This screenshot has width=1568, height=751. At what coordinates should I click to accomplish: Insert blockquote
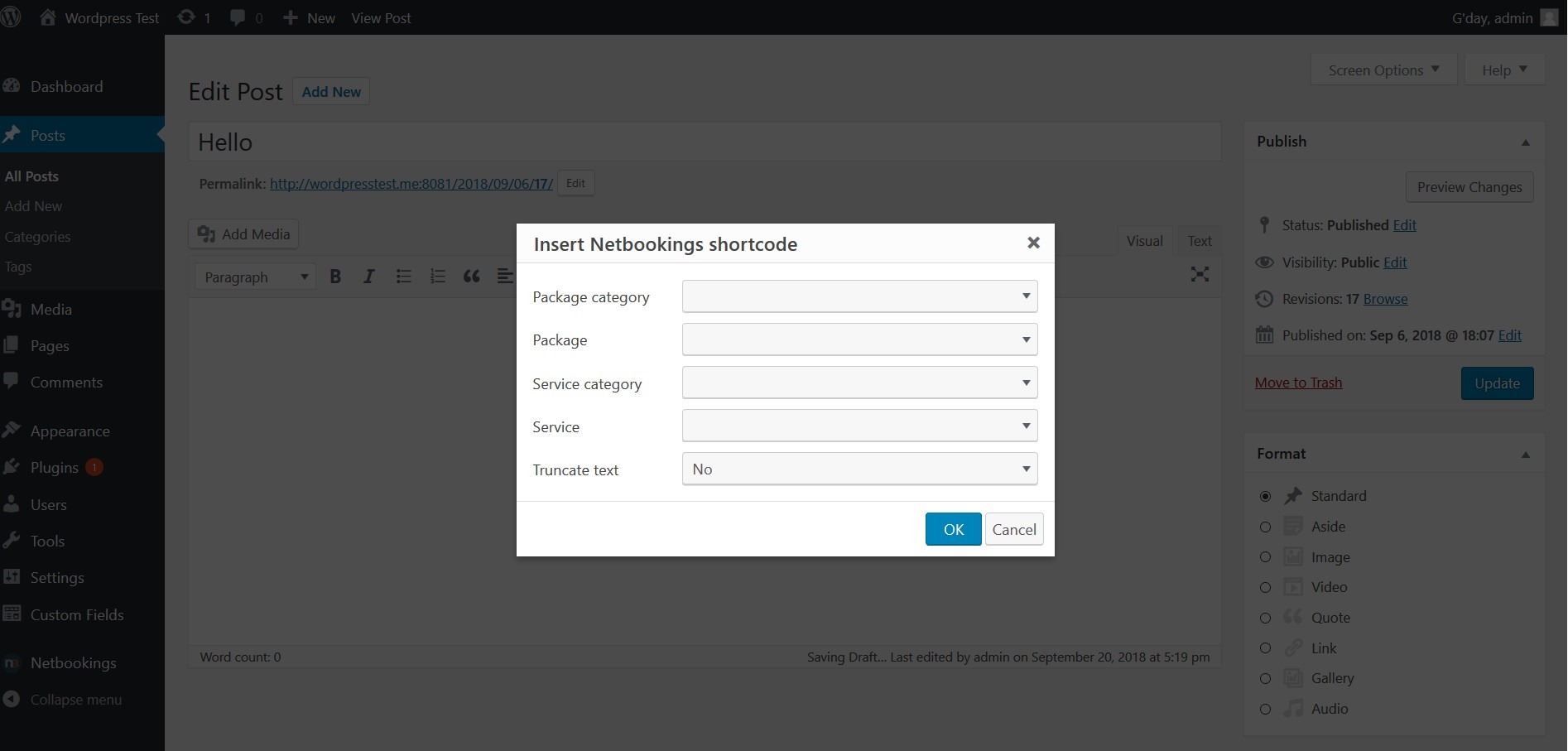(x=471, y=277)
